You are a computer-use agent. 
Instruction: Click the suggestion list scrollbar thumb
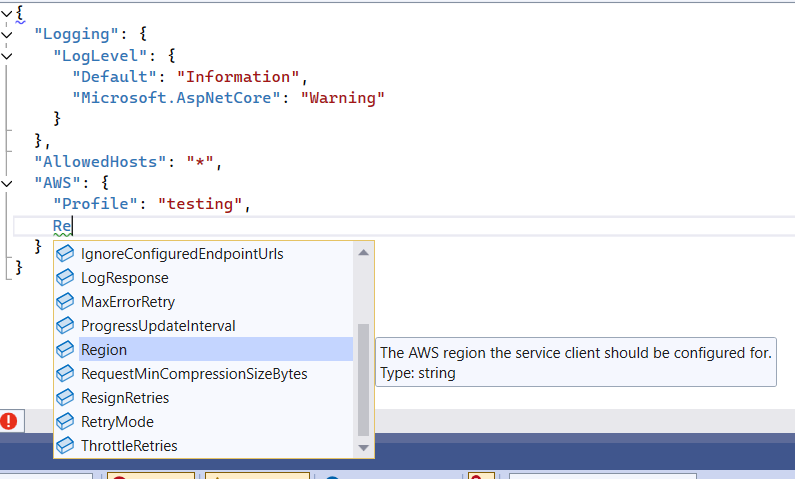pyautogui.click(x=364, y=380)
